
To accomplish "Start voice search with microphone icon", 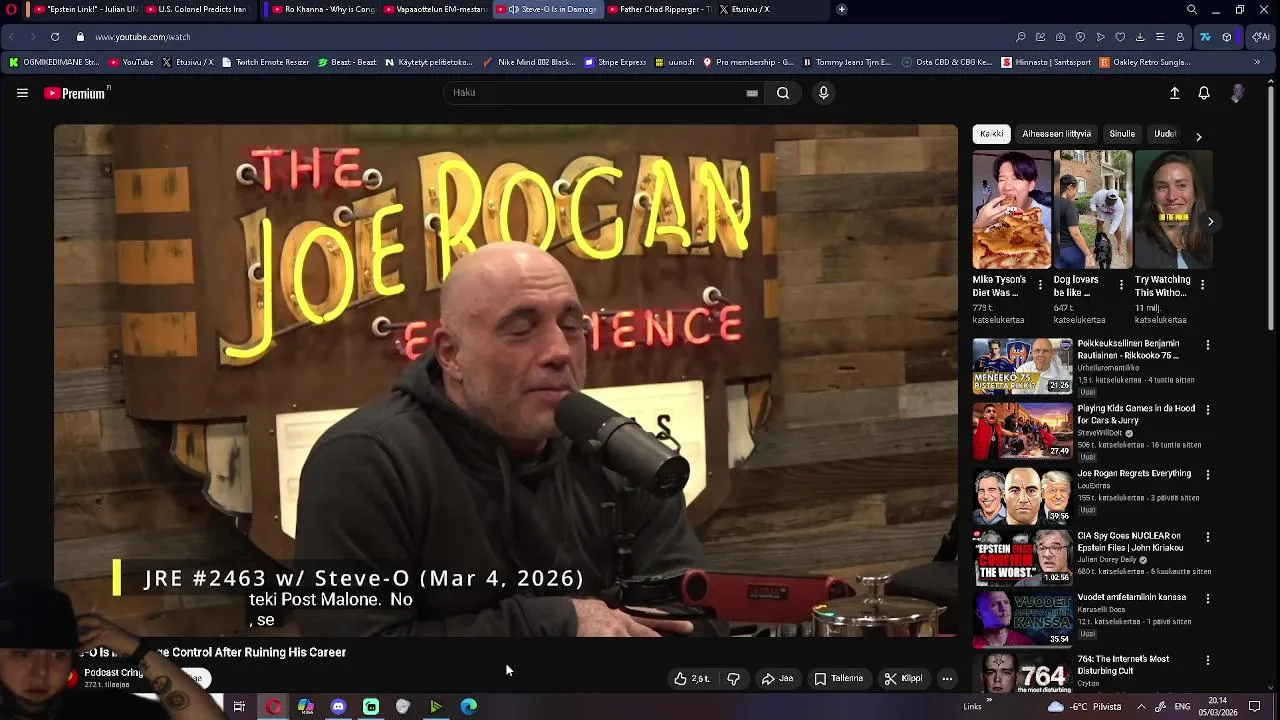I will [x=823, y=93].
